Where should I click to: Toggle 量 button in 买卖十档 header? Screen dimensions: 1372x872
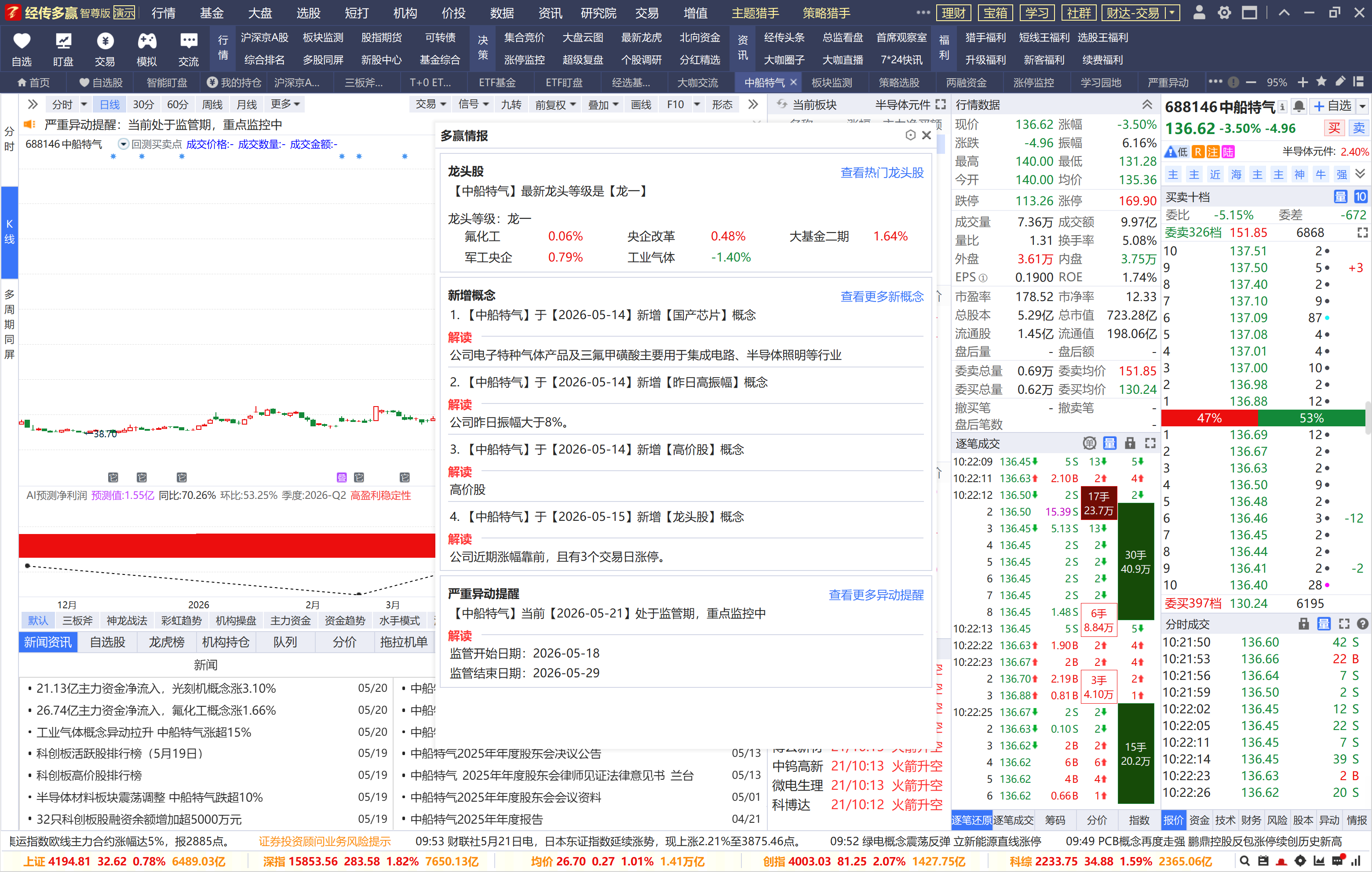coord(1340,196)
